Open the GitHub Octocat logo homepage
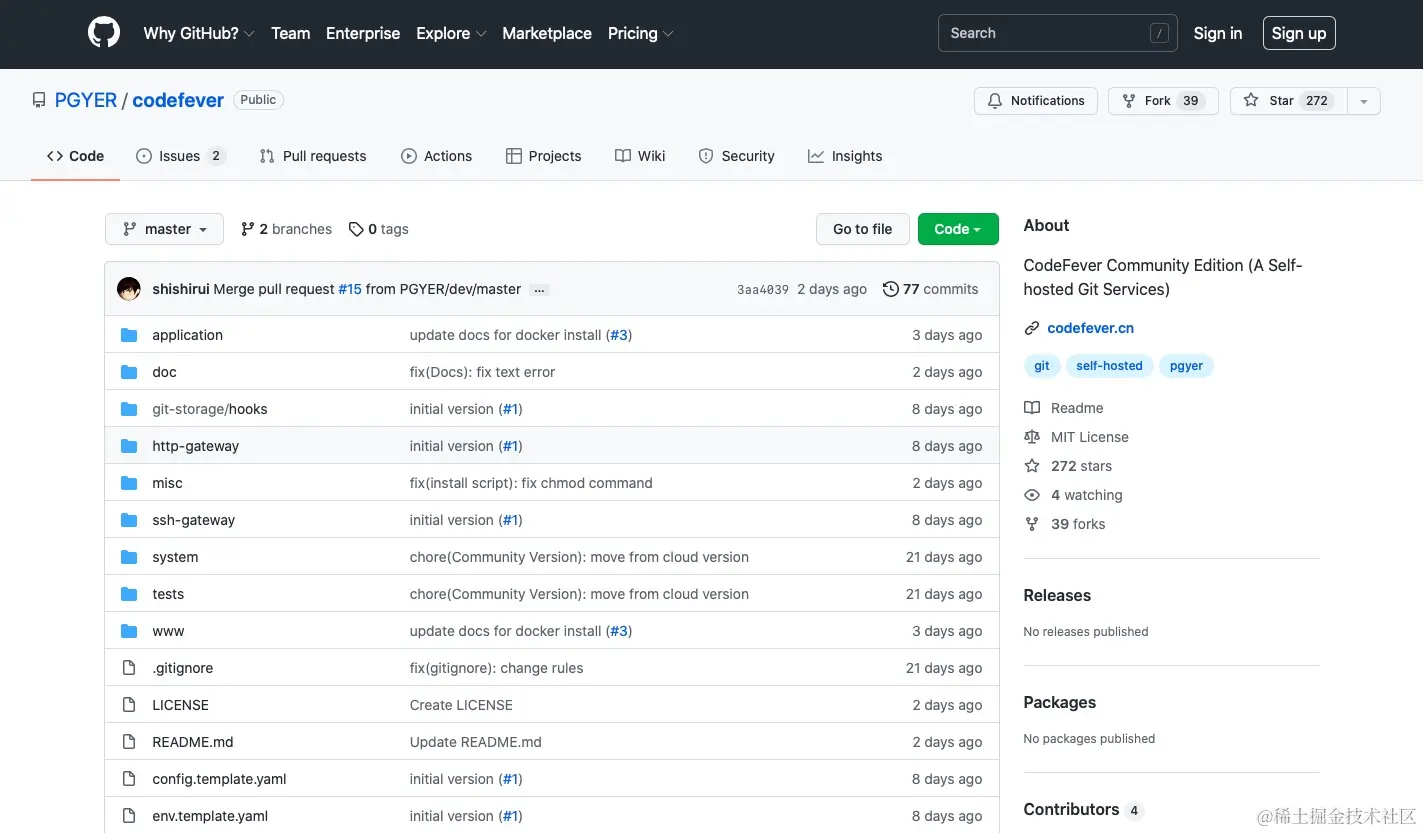 [104, 33]
